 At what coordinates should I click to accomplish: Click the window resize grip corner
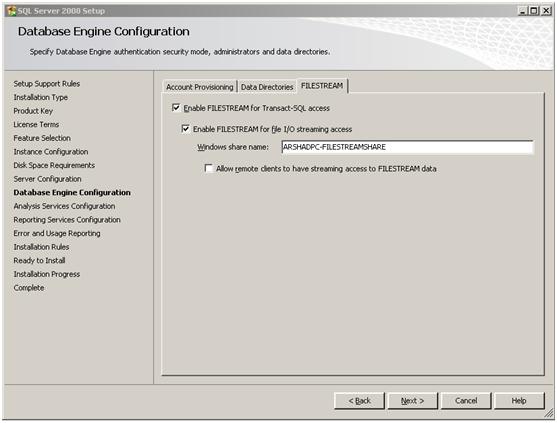pyautogui.click(x=549, y=413)
